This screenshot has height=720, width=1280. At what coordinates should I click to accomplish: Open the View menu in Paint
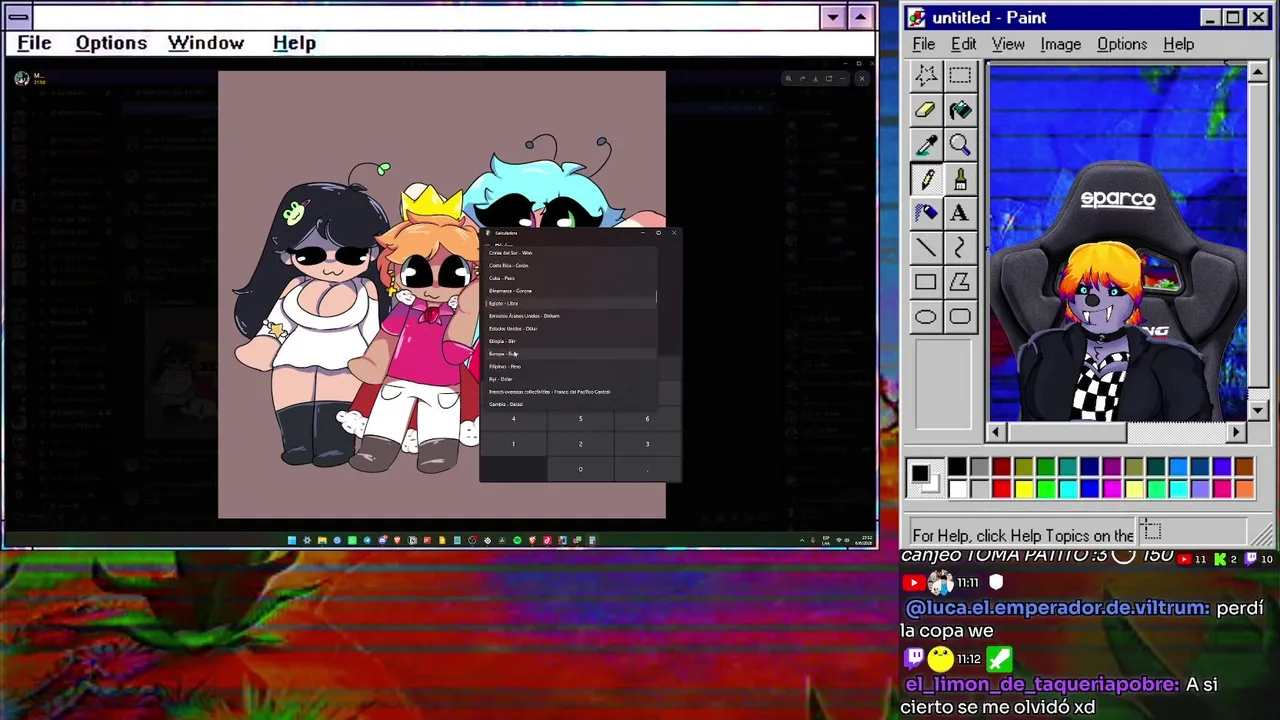click(1008, 44)
